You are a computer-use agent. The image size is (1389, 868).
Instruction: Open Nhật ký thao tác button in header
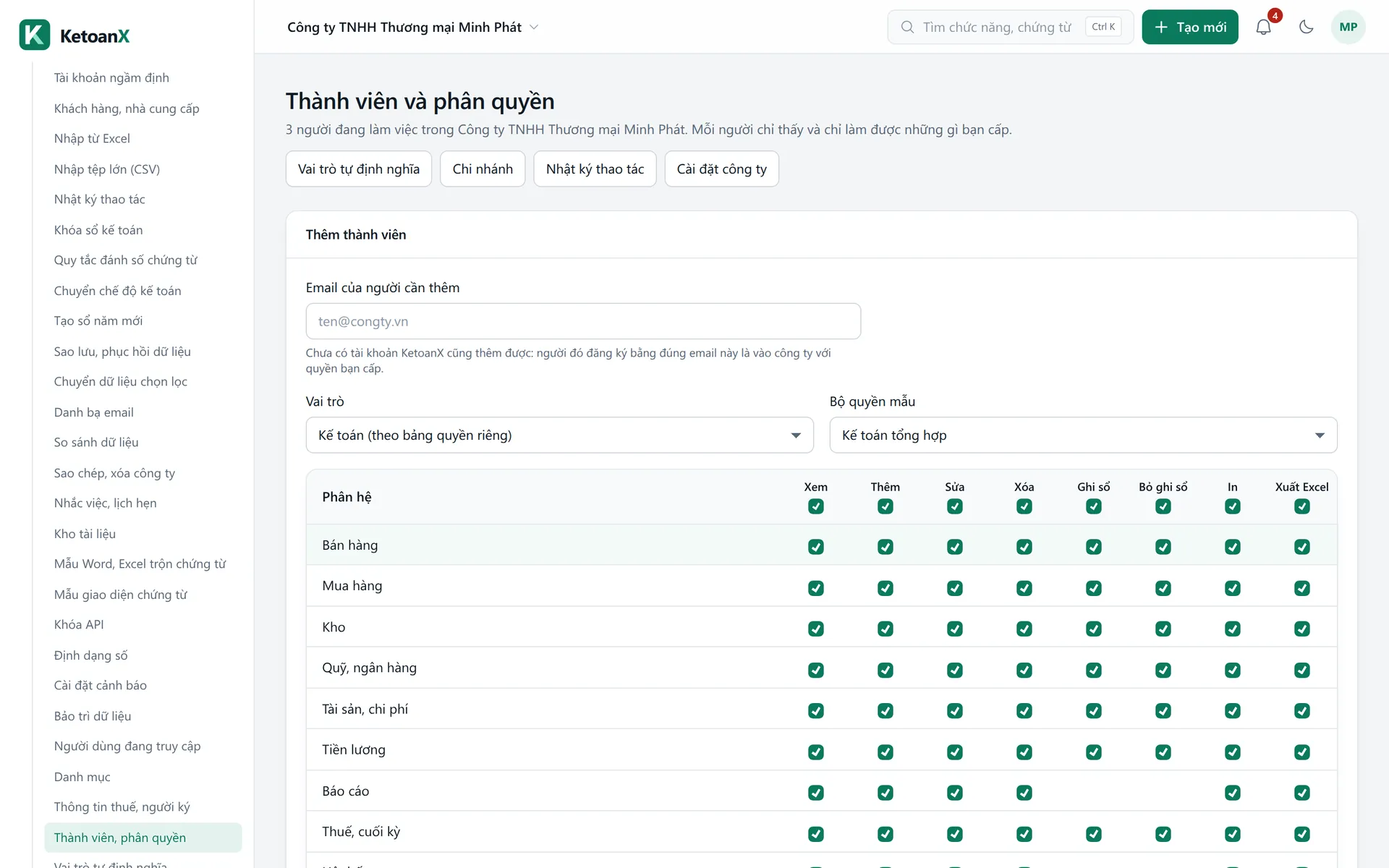tap(595, 169)
